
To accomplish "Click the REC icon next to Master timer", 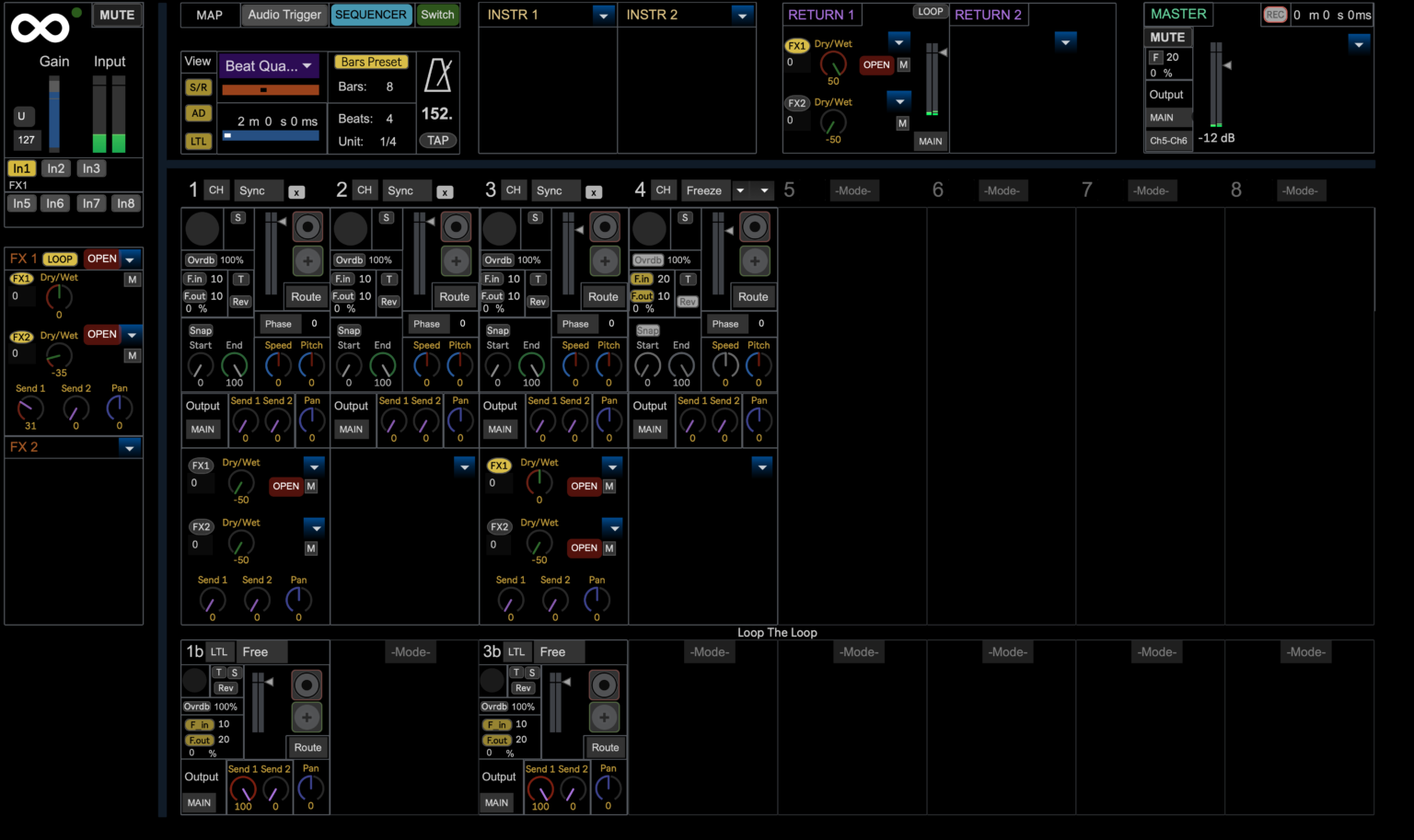I will coord(1275,15).
